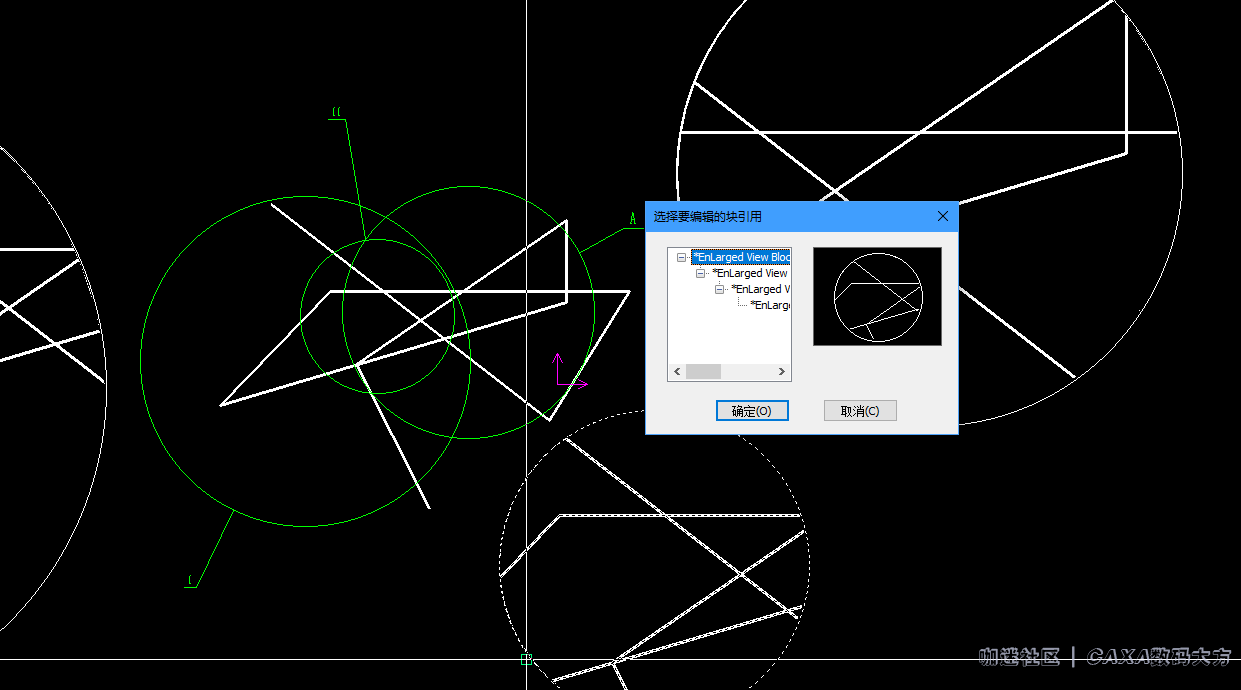The height and width of the screenshot is (690, 1241).
Task: Select the green detail label I at the bottom left
Action: pos(190,580)
